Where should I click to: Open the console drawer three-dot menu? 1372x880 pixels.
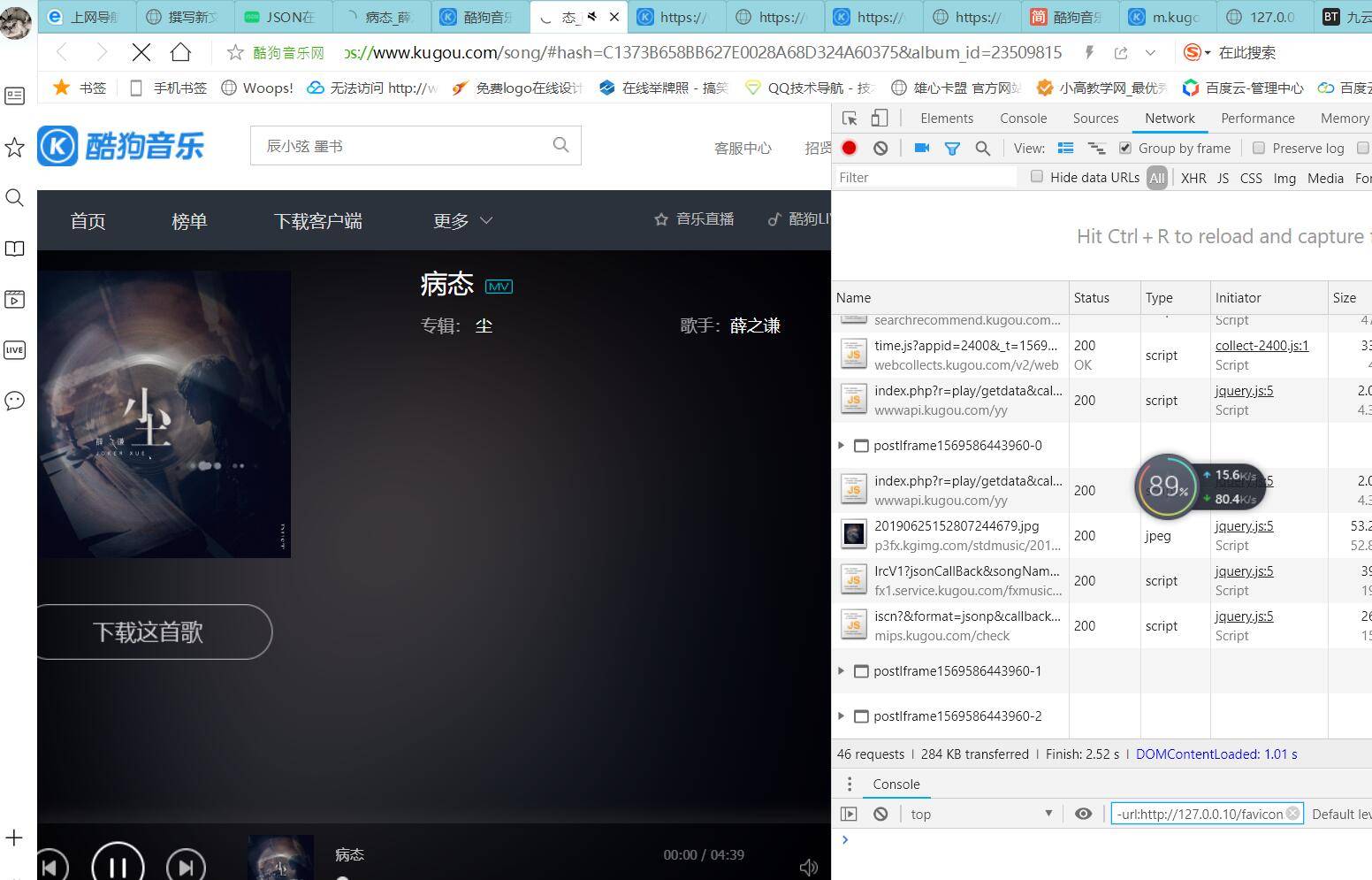(x=850, y=784)
